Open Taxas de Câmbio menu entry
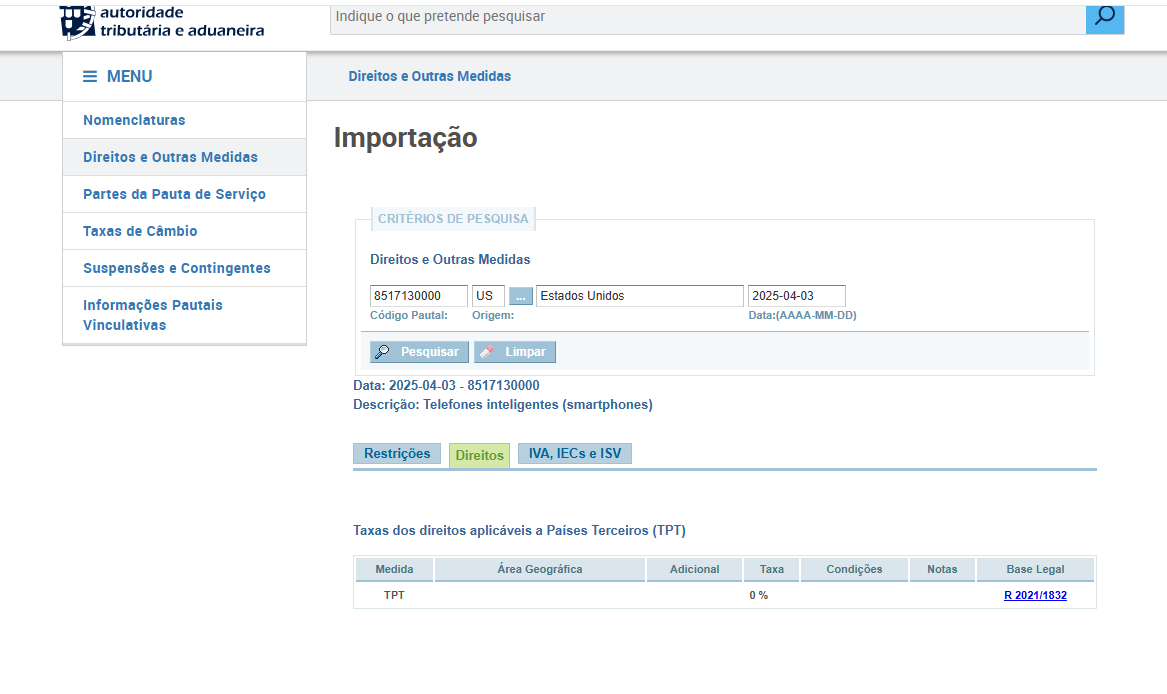Screen dimensions: 1167x694 pos(140,231)
